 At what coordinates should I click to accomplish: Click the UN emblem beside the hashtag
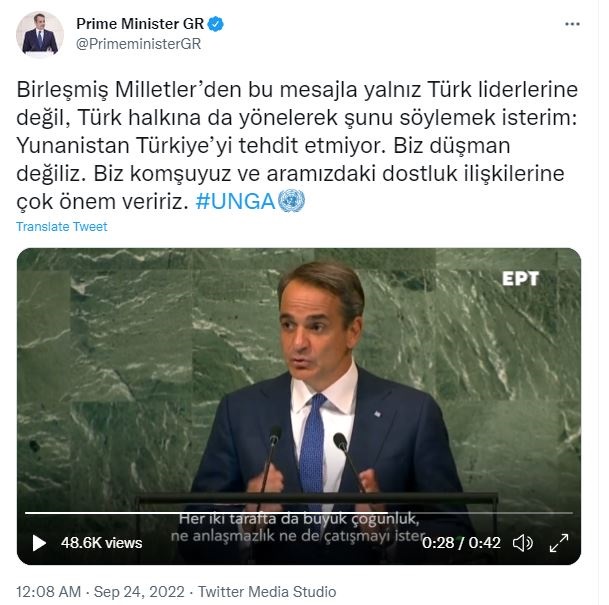[x=292, y=201]
